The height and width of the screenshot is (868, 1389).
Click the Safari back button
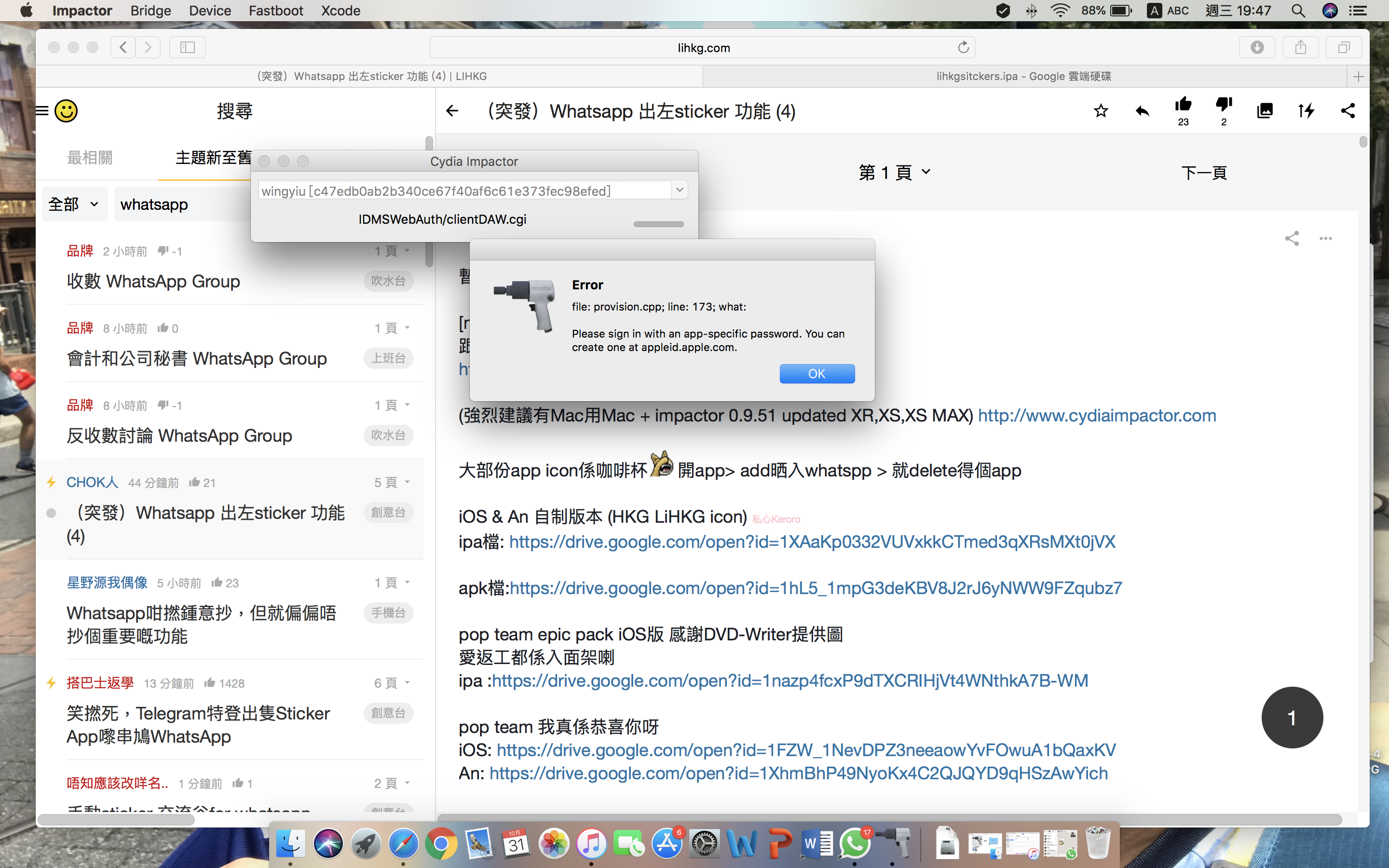click(x=123, y=47)
